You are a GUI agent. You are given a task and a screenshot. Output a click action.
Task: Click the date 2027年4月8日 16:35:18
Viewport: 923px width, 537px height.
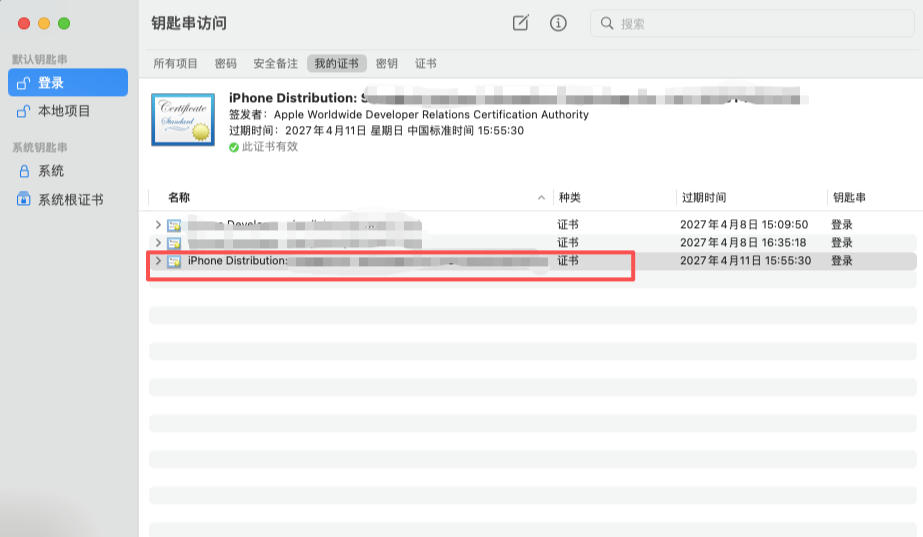point(743,243)
